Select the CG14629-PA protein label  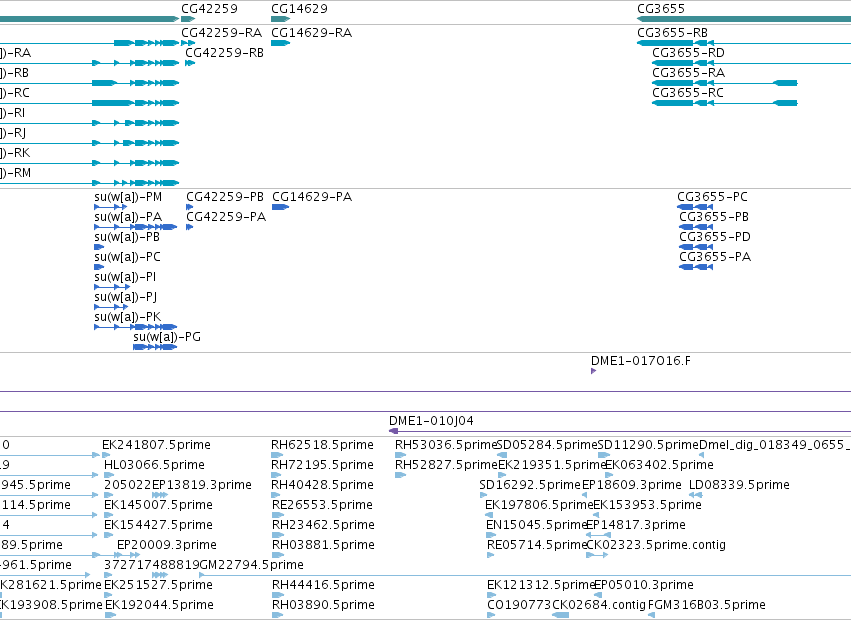[x=312, y=197]
